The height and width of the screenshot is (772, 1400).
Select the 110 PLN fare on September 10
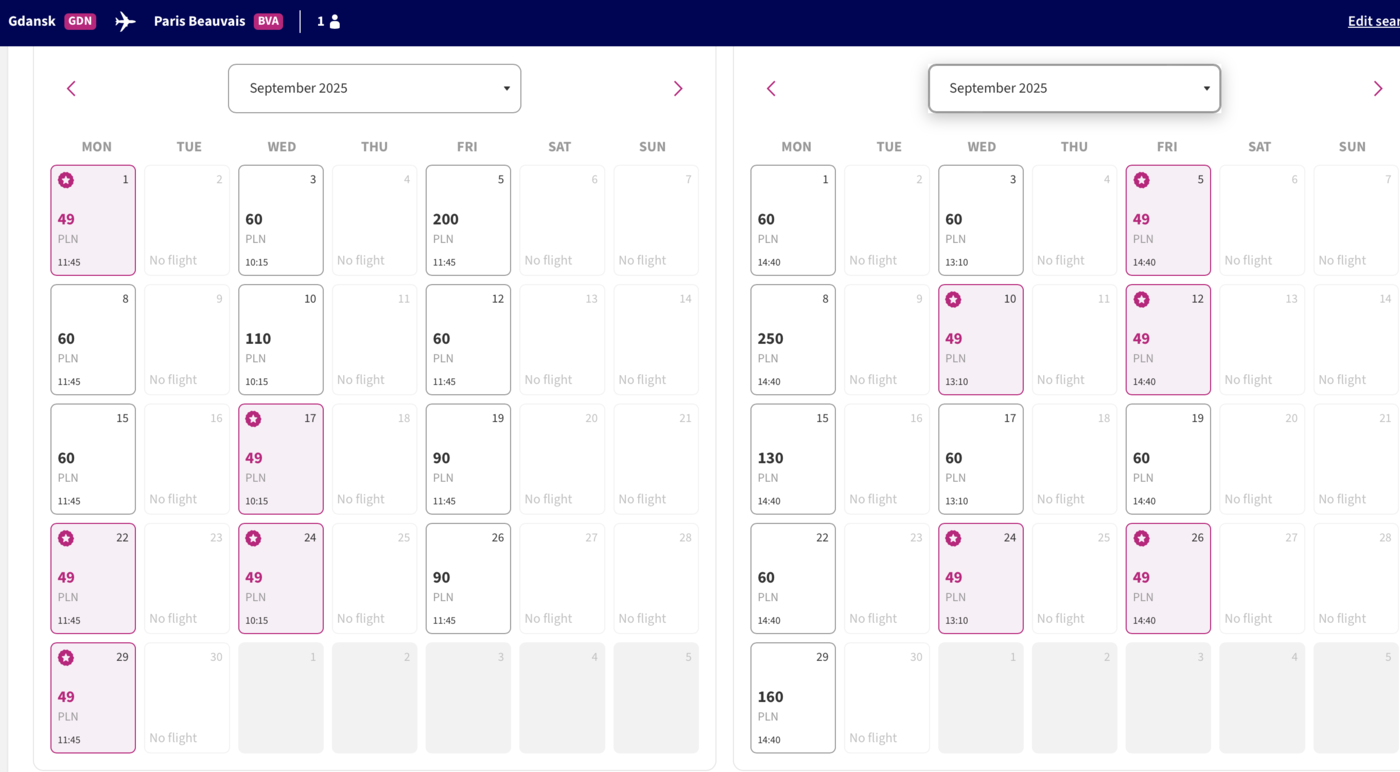click(x=281, y=340)
